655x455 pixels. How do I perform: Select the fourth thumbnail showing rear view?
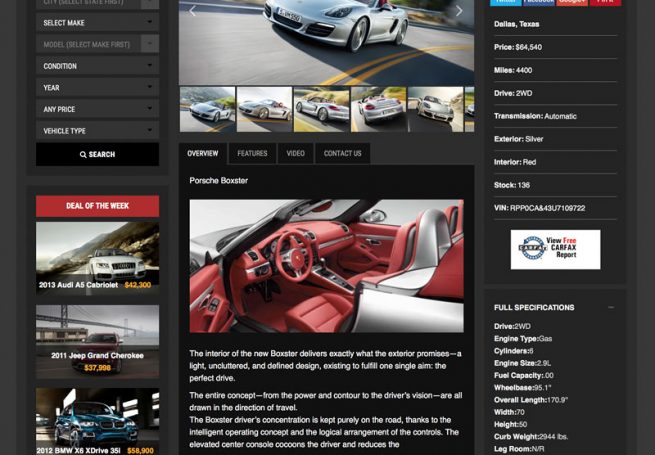point(378,109)
